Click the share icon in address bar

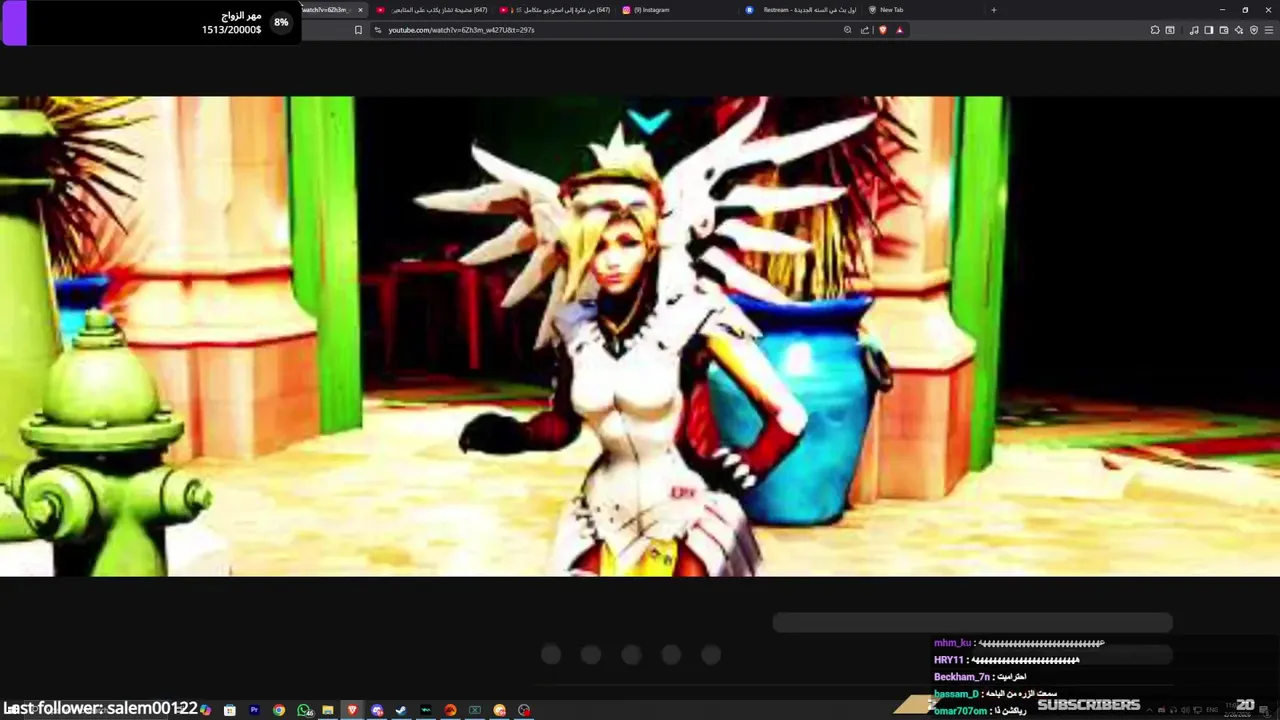865,30
